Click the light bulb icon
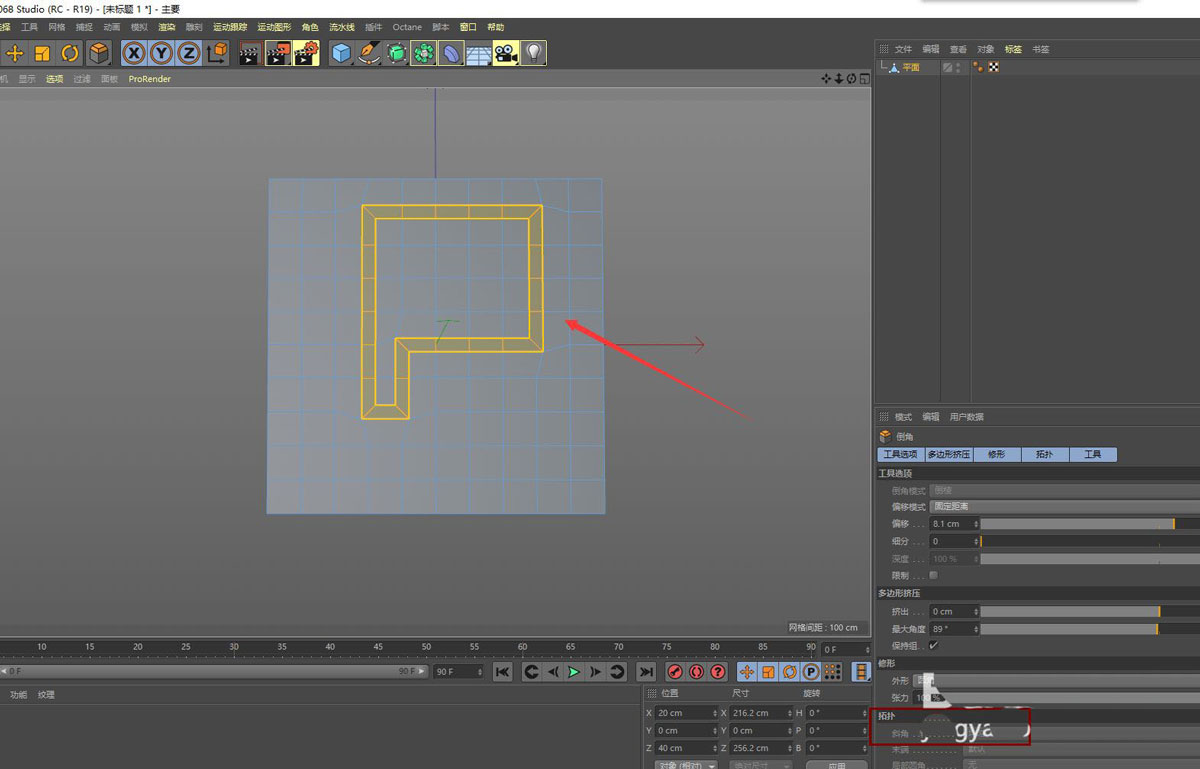This screenshot has height=769, width=1200. [534, 53]
